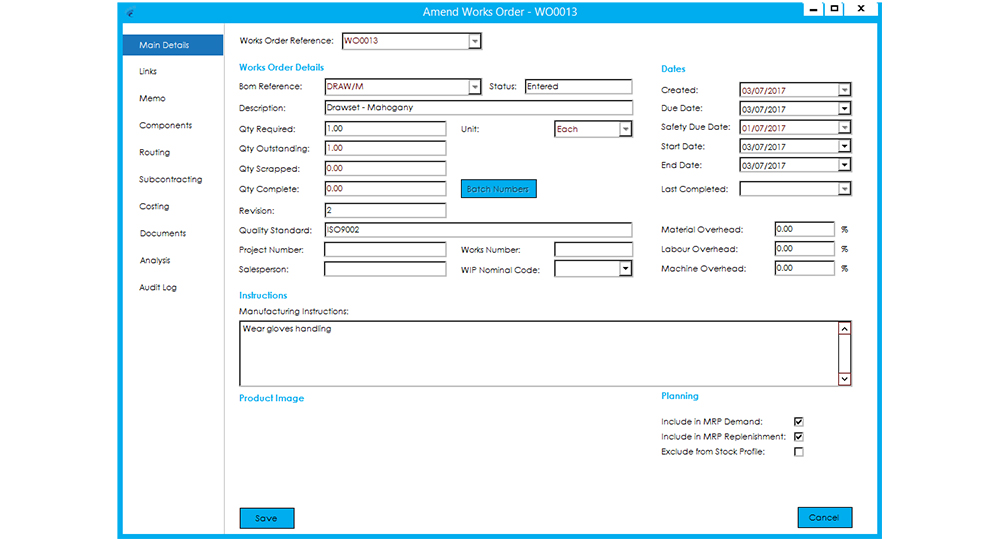This screenshot has width=1000, height=540.
Task: Click the Quality Standard field ISO9002
Action: click(478, 230)
